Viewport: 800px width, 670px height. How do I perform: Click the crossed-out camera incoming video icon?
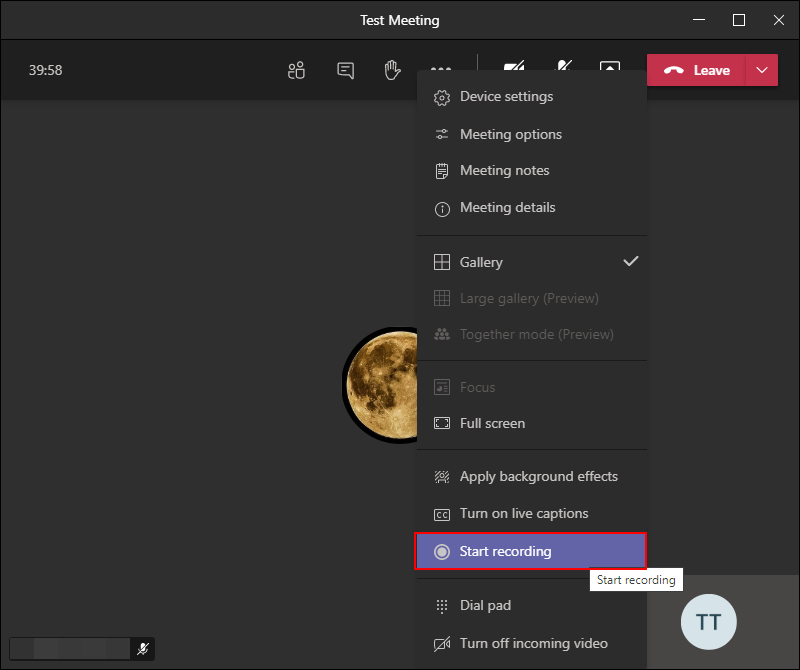(442, 644)
